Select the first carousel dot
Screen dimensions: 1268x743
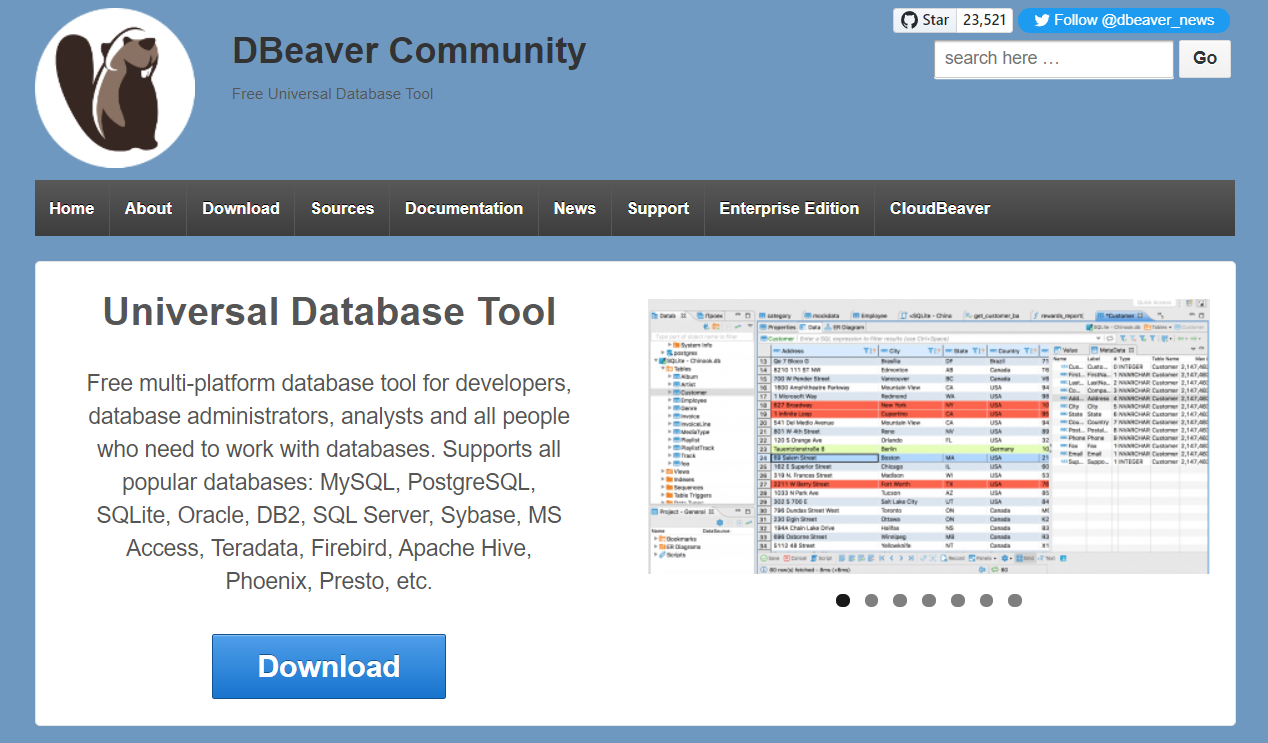[843, 600]
